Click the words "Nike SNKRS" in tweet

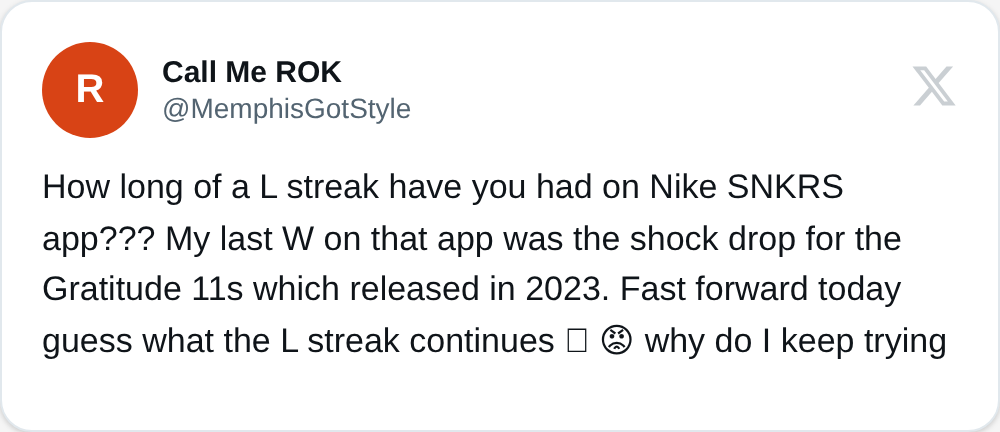click(x=746, y=187)
